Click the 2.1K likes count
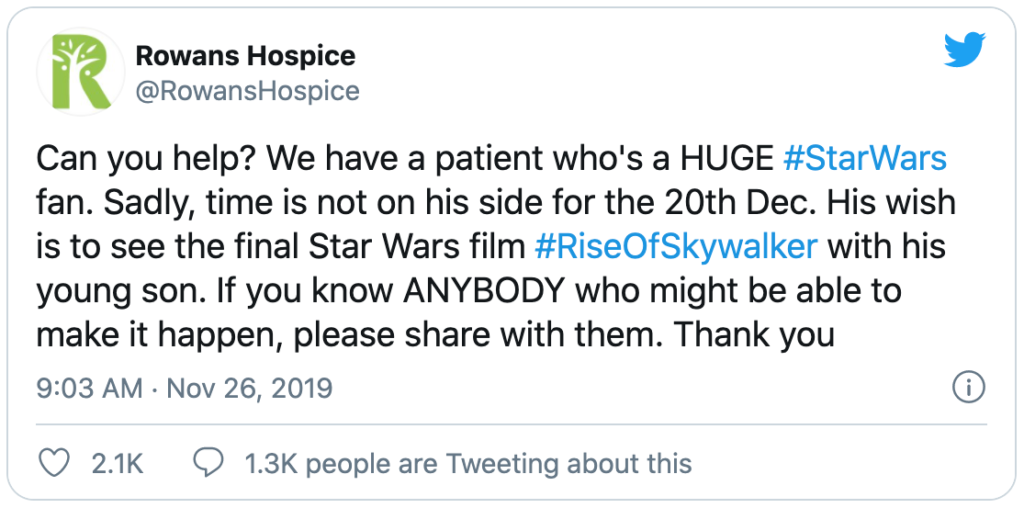This screenshot has height=508, width=1024. tap(118, 464)
